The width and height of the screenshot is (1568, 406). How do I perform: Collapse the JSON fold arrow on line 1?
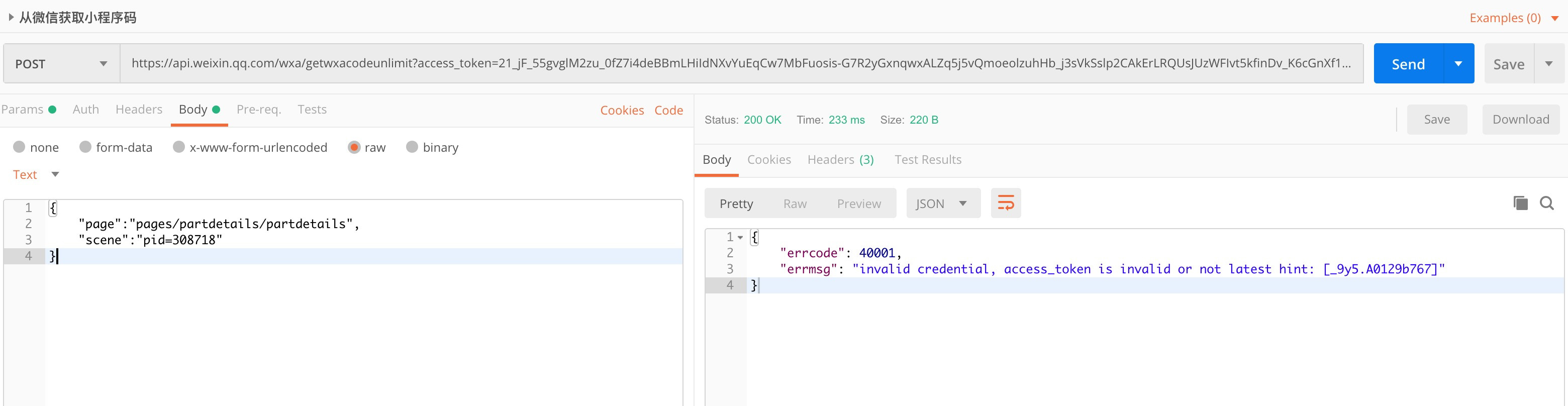[740, 237]
